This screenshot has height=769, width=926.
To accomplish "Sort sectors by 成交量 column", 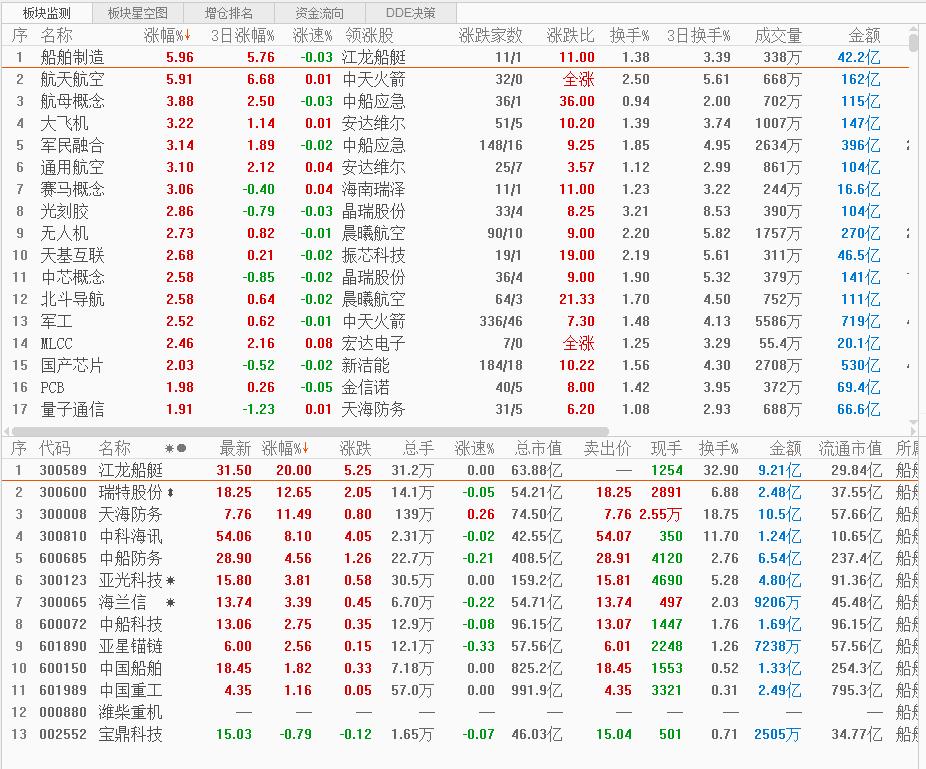I will (778, 35).
